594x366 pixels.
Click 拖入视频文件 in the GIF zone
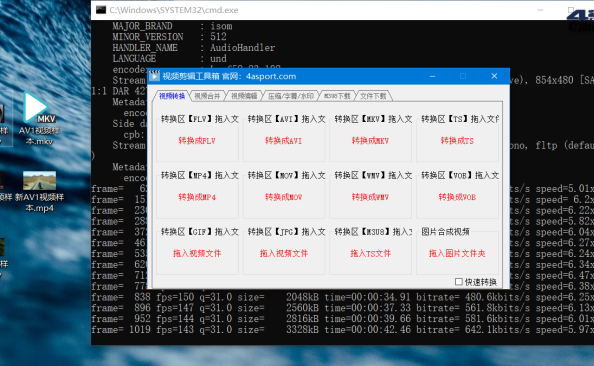(x=197, y=253)
